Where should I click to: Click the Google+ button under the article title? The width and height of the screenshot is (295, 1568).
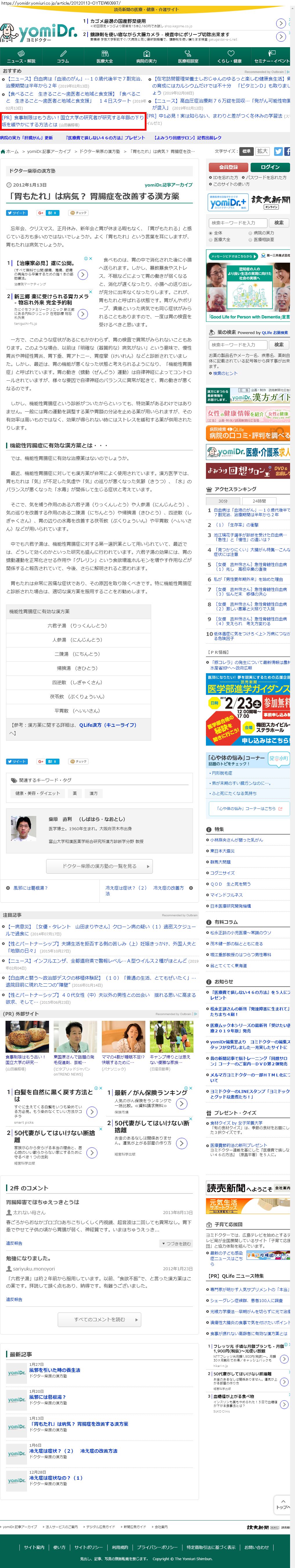coord(40,213)
